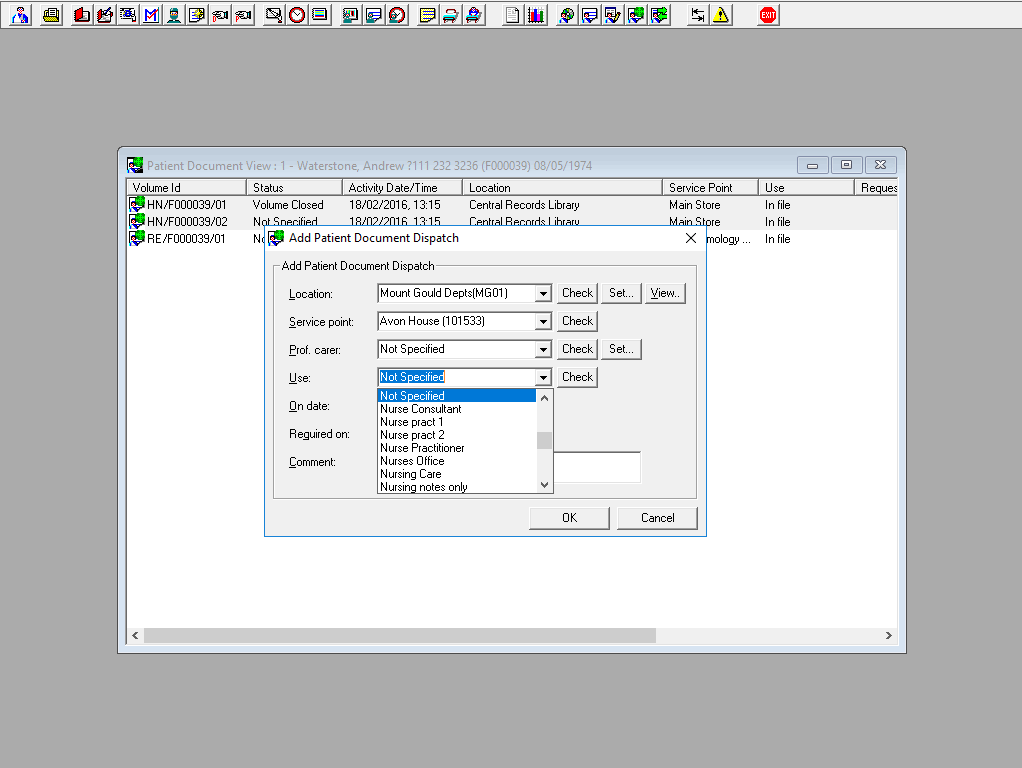Click the Service Point column header
1022x768 pixels.
[x=710, y=188]
